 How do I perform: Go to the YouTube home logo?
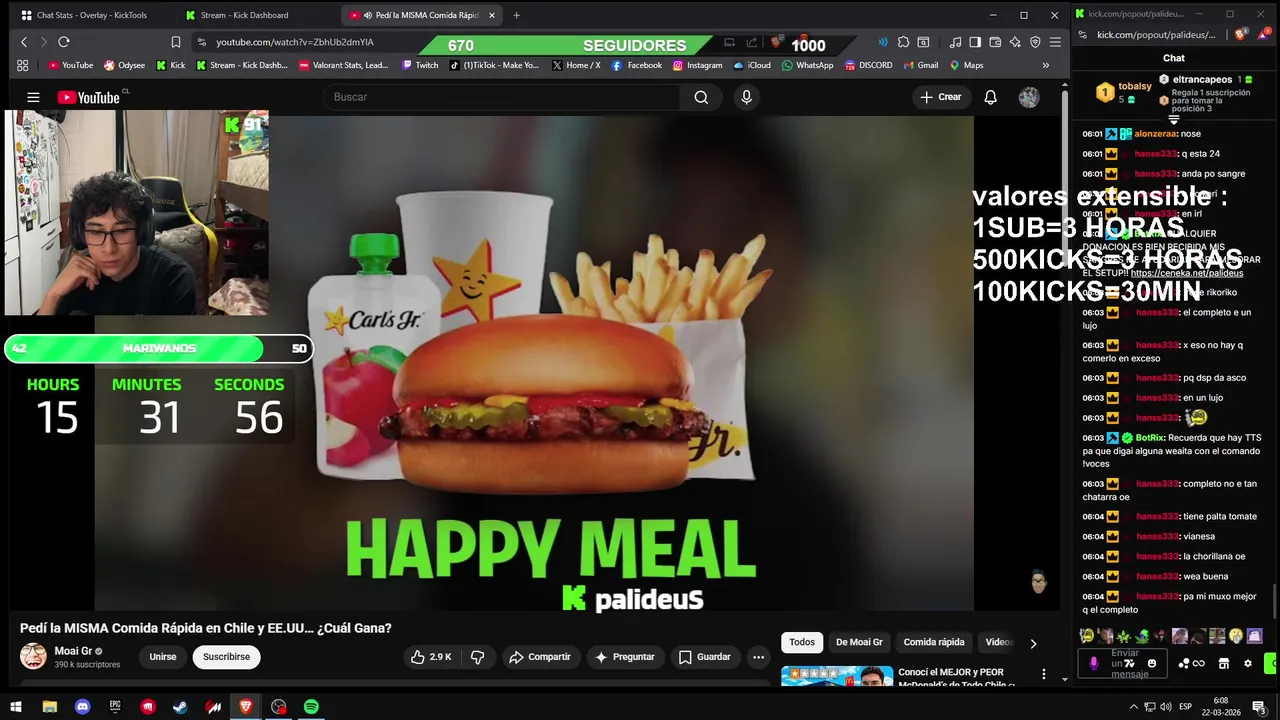[x=88, y=97]
